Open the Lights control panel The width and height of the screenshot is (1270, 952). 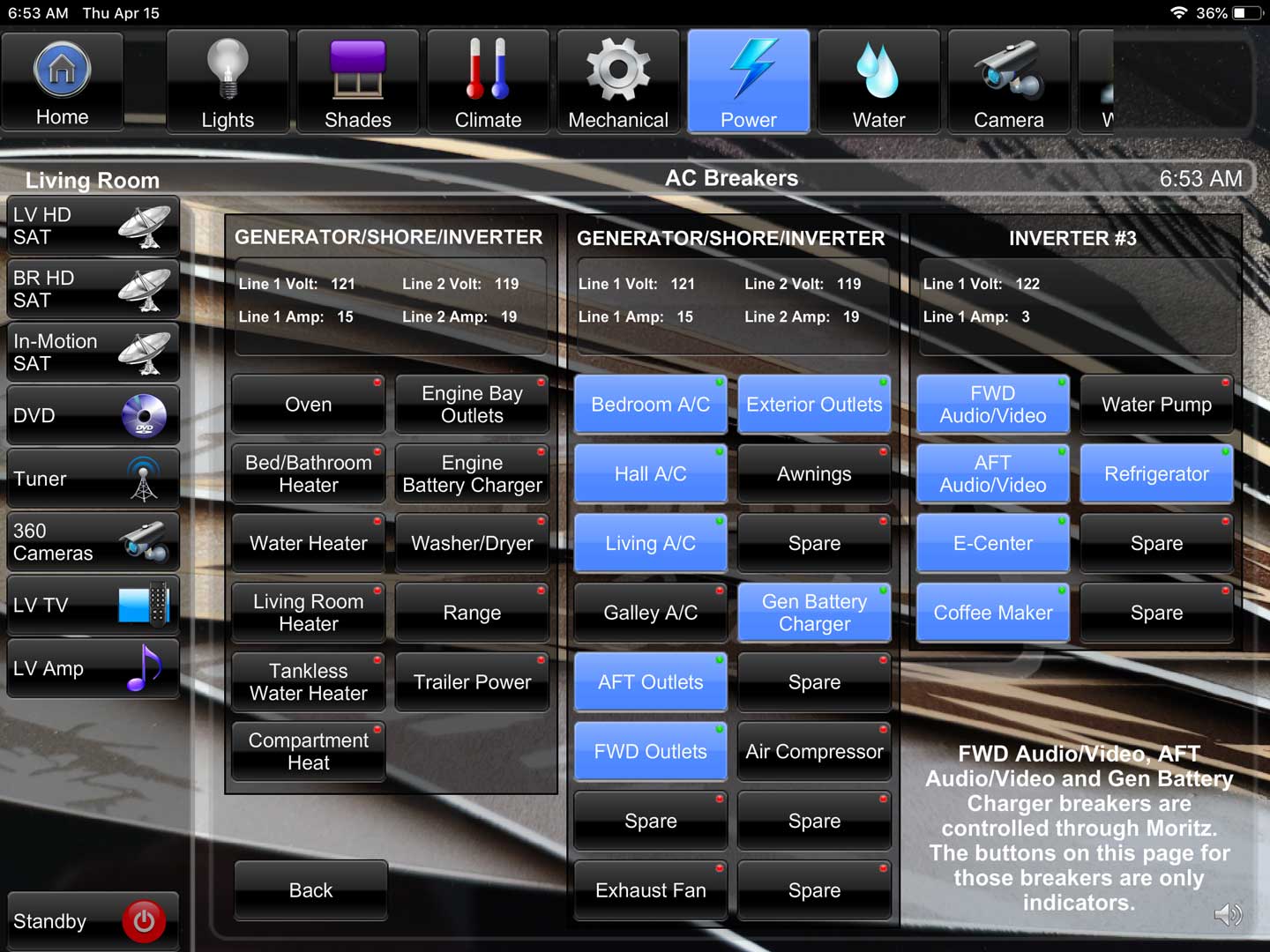coord(227,81)
